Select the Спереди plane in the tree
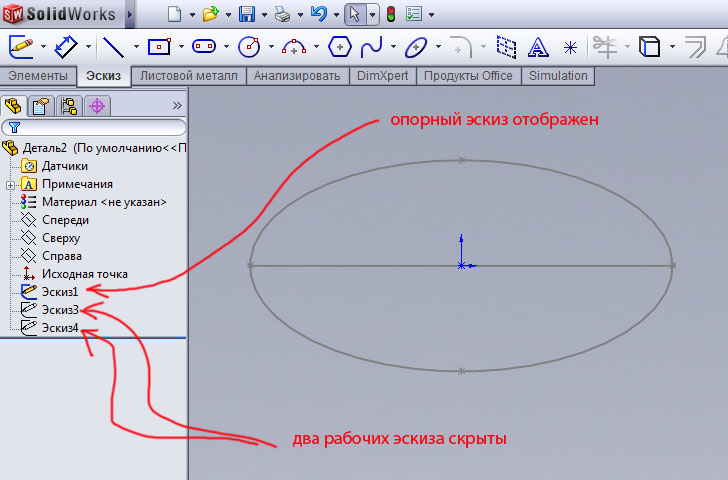 [65, 220]
